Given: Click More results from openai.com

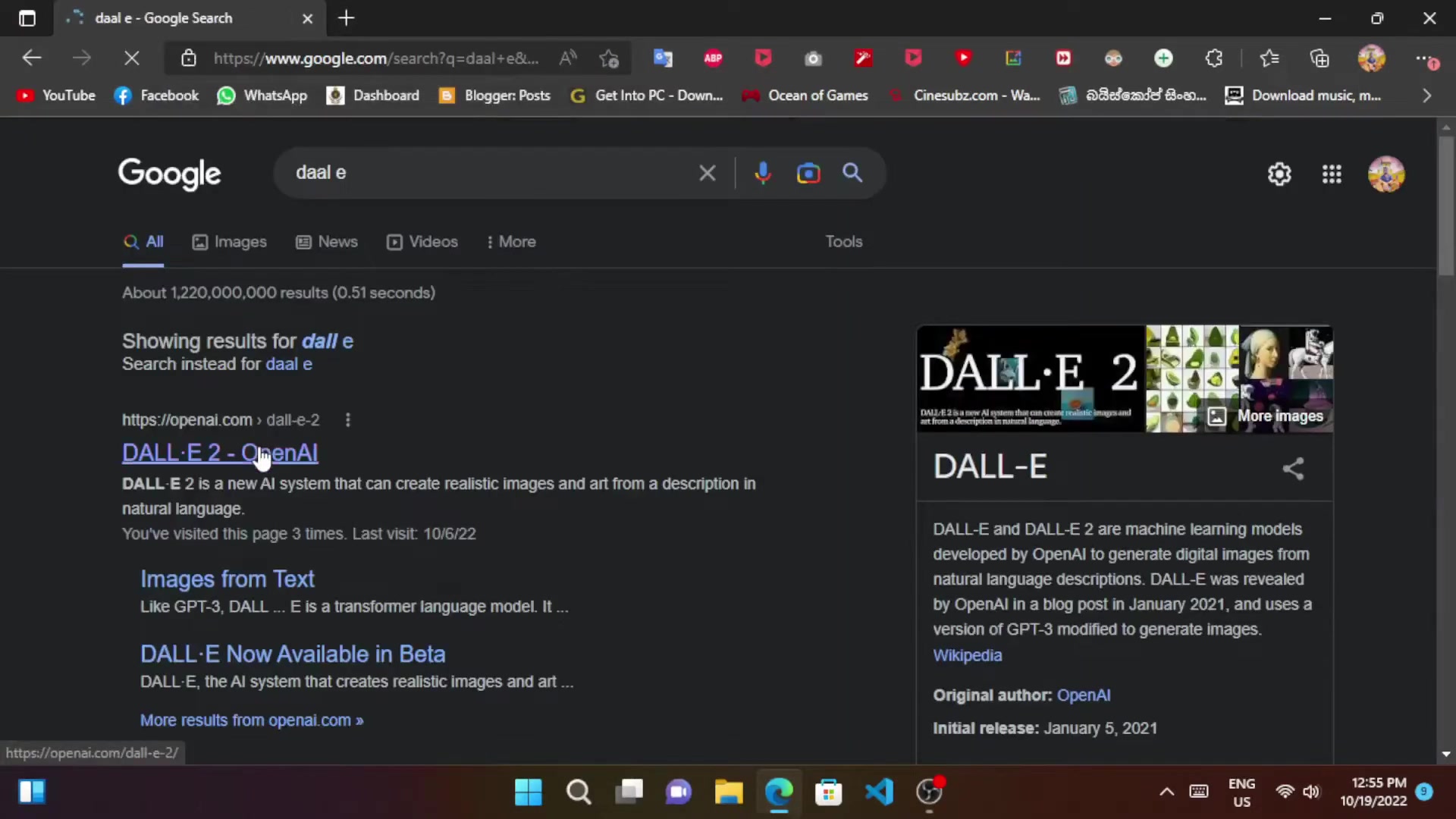Looking at the screenshot, I should (x=252, y=720).
